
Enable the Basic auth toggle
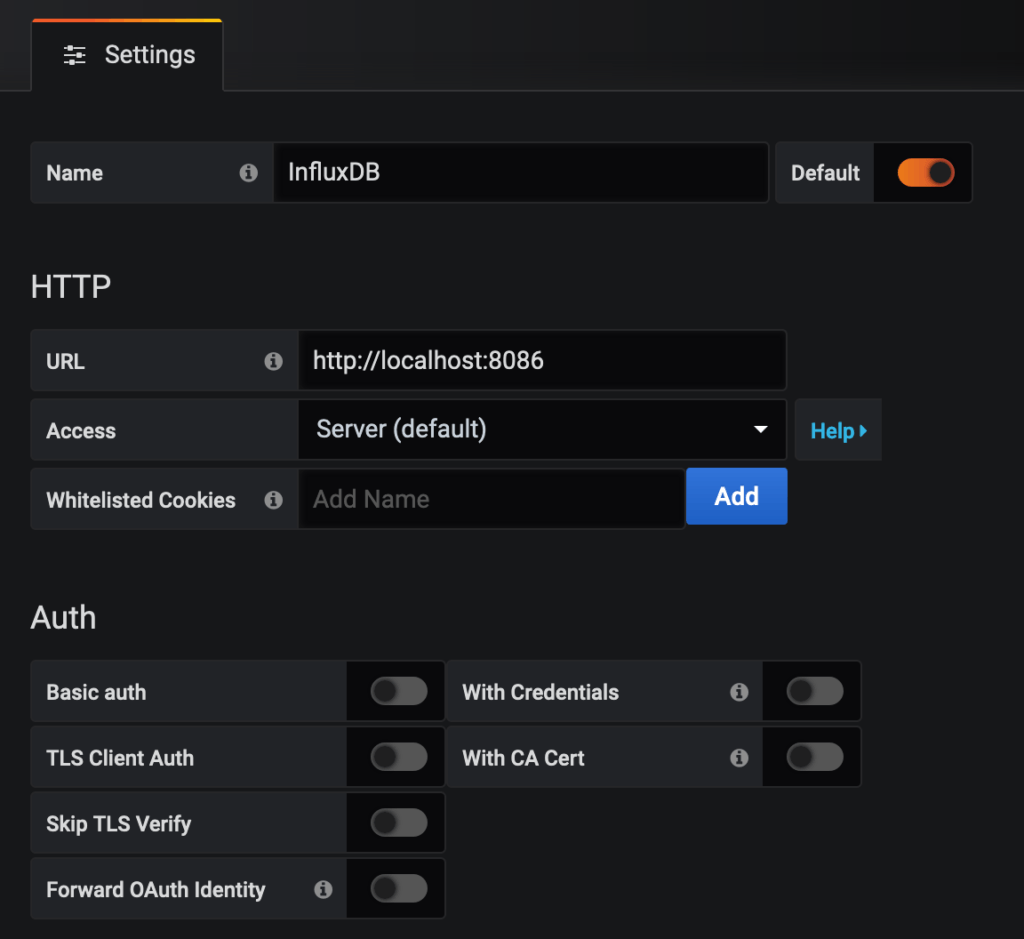click(x=398, y=692)
